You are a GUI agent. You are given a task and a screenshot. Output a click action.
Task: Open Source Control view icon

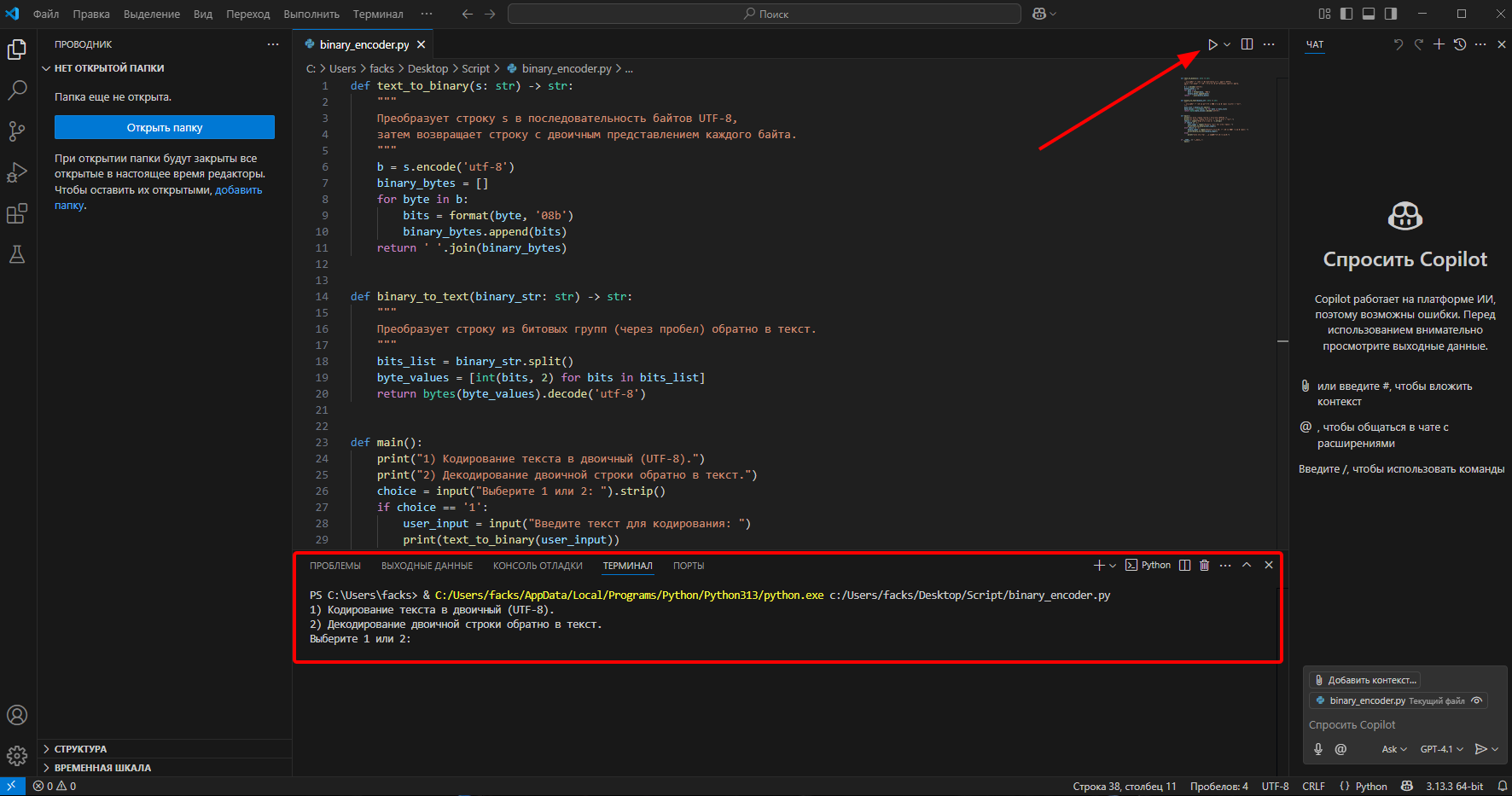(x=17, y=131)
